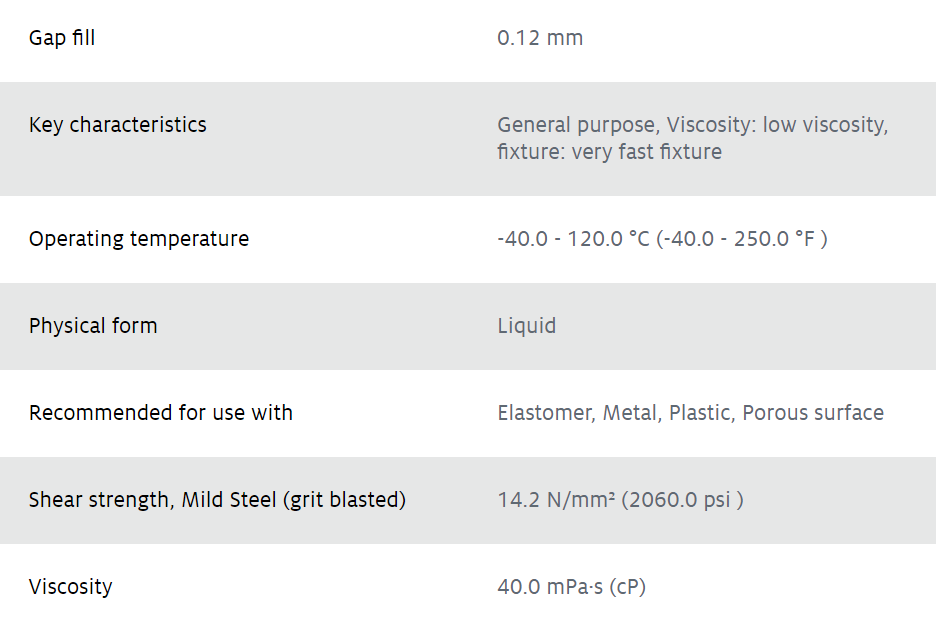Select the General purpose viscosity description text
Image resolution: width=942 pixels, height=630 pixels.
pos(693,124)
